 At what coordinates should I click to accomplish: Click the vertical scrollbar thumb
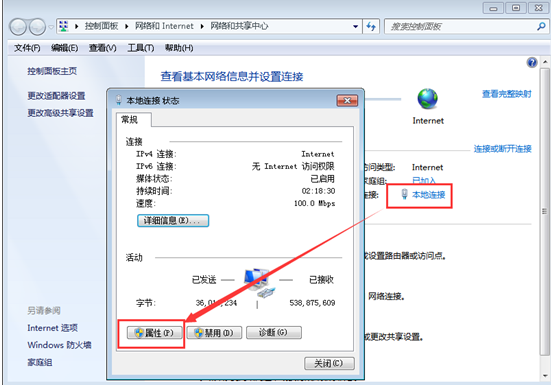545,211
